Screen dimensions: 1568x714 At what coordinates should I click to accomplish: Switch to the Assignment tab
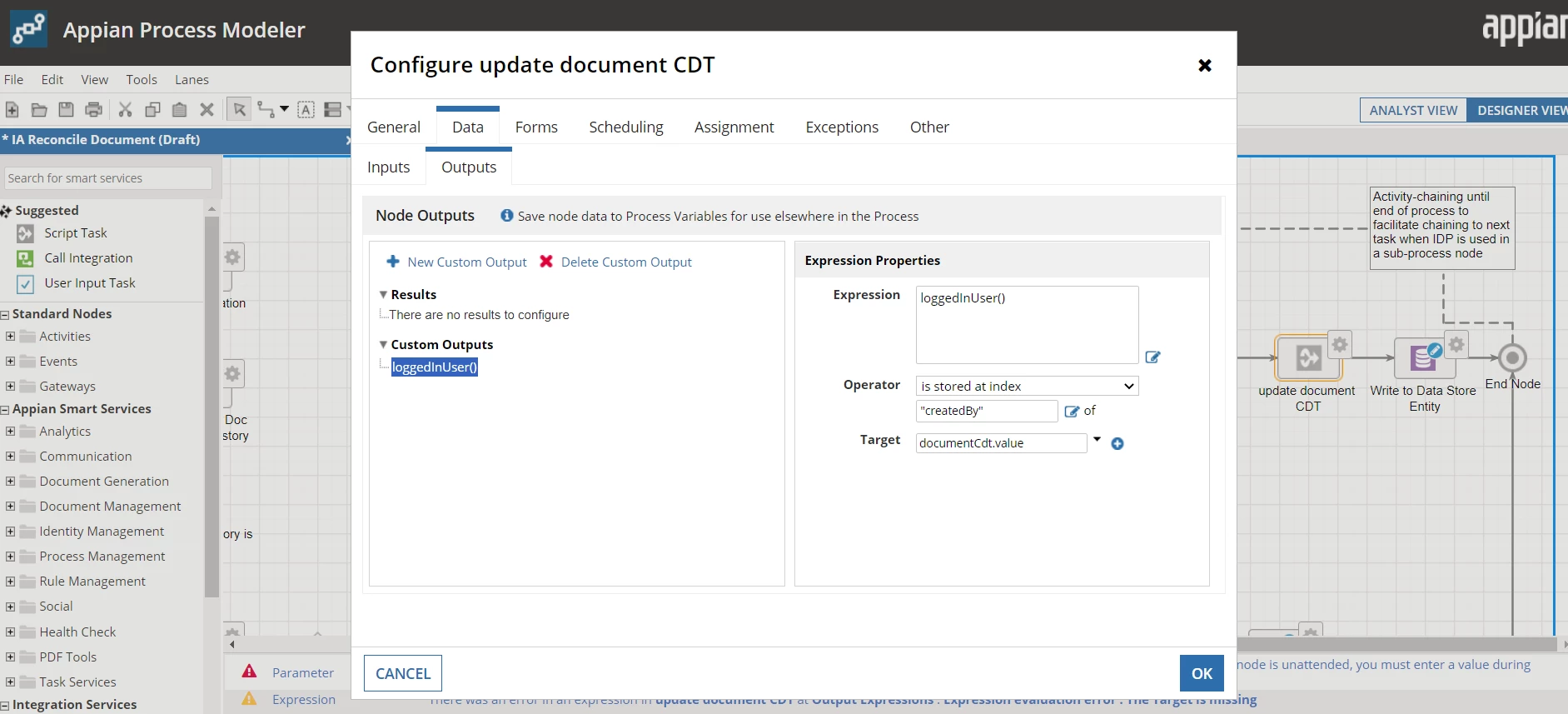pyautogui.click(x=734, y=127)
